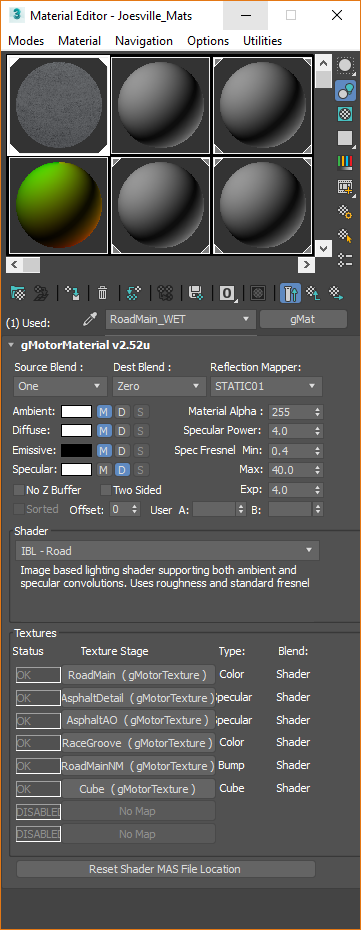
Task: Click the Put to Library icon
Action: 196,292
